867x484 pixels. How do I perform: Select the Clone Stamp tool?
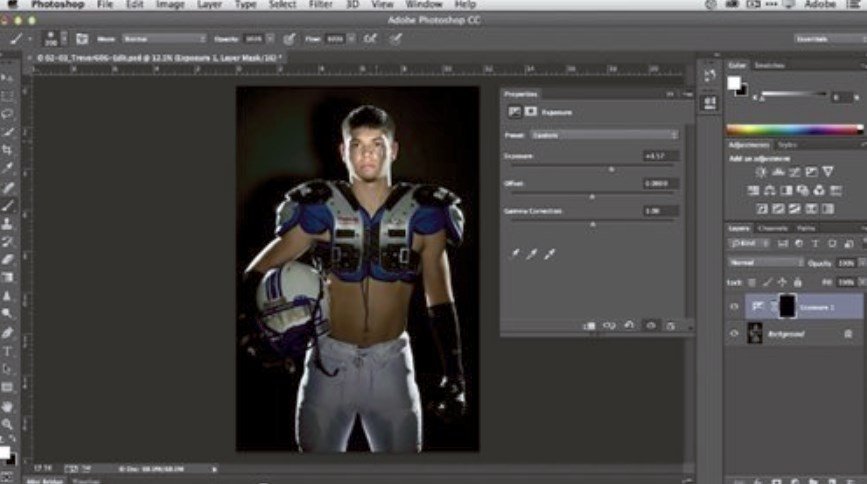(7, 223)
